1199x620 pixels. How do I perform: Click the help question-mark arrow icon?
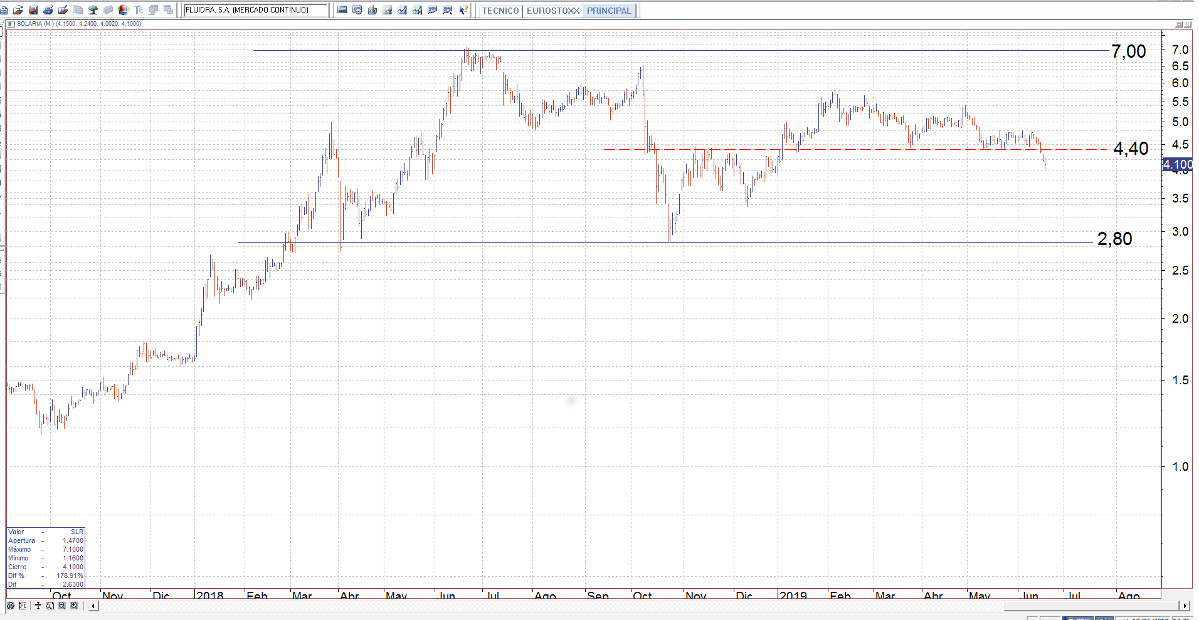pyautogui.click(x=463, y=10)
